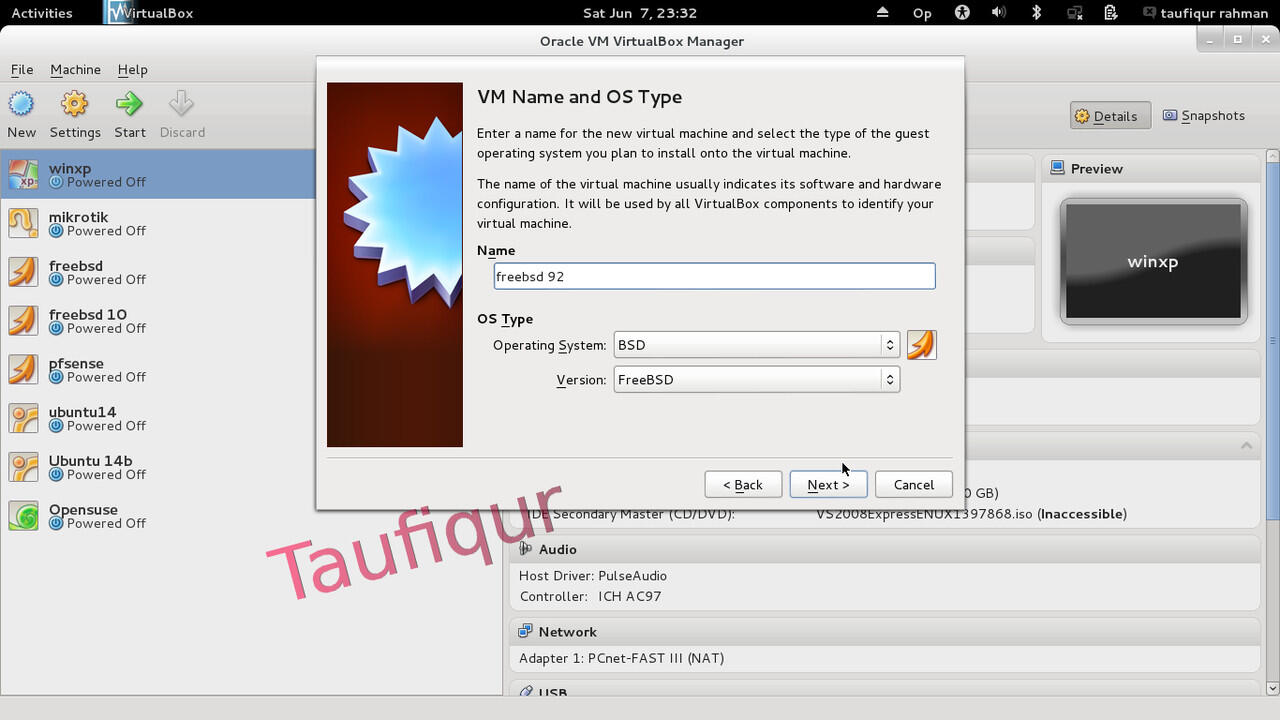The width and height of the screenshot is (1280, 720).
Task: Open the Settings toolbar icon
Action: click(74, 104)
